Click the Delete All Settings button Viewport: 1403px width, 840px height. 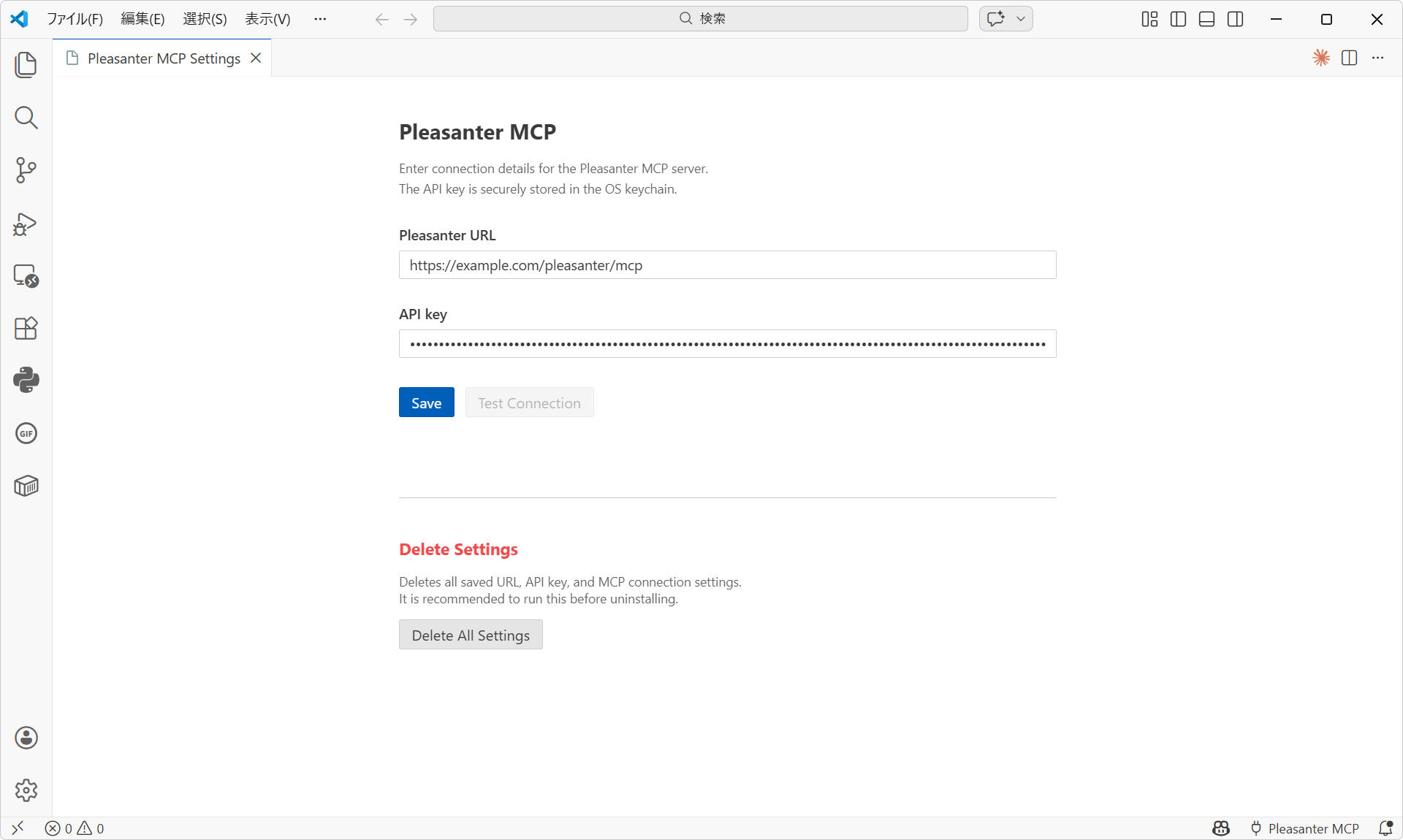click(x=471, y=635)
